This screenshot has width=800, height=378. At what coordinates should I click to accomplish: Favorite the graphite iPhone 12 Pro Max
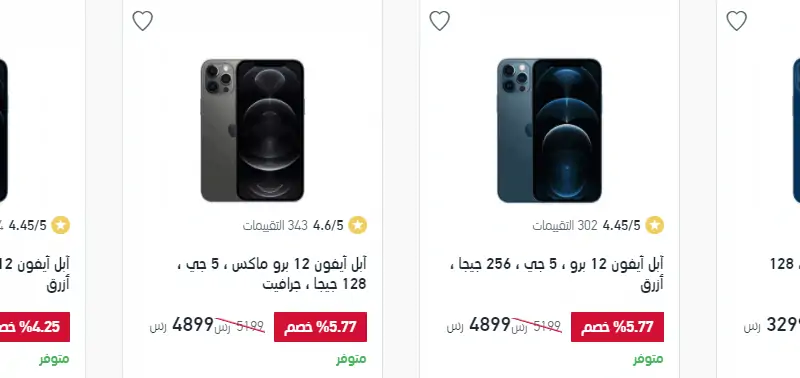pyautogui.click(x=142, y=21)
